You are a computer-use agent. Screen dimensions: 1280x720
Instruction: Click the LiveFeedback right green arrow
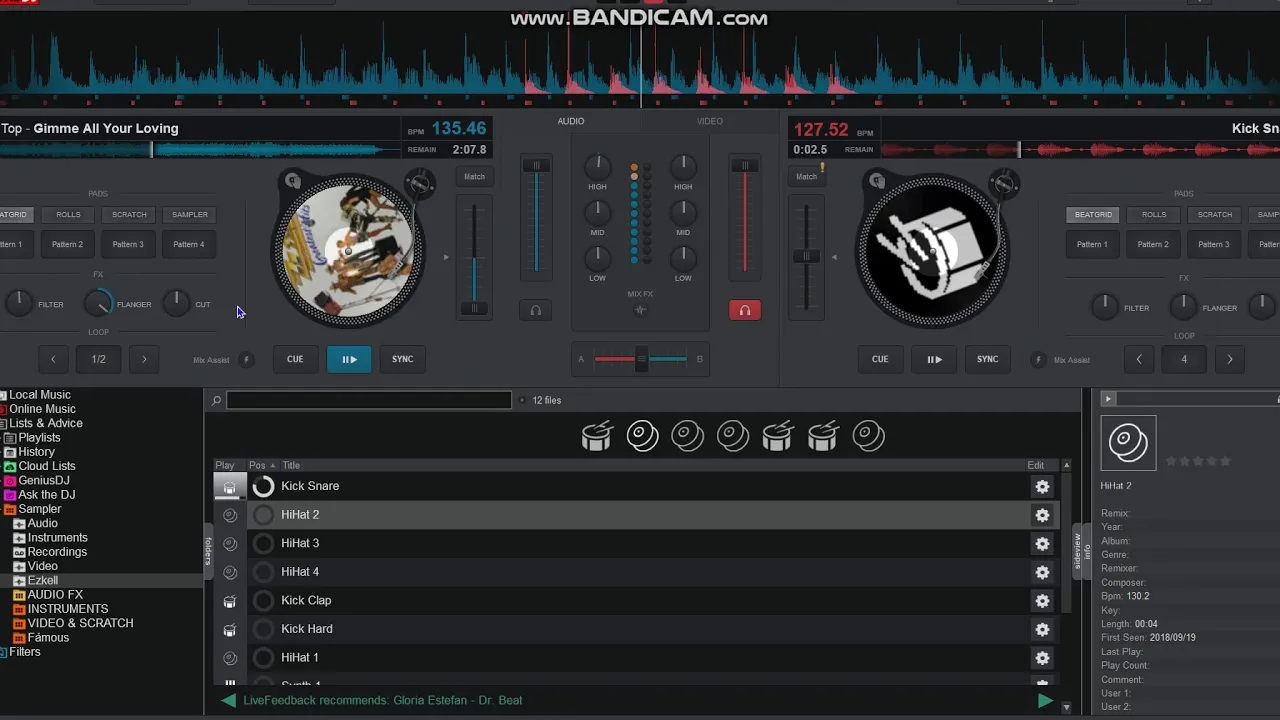pos(1045,700)
